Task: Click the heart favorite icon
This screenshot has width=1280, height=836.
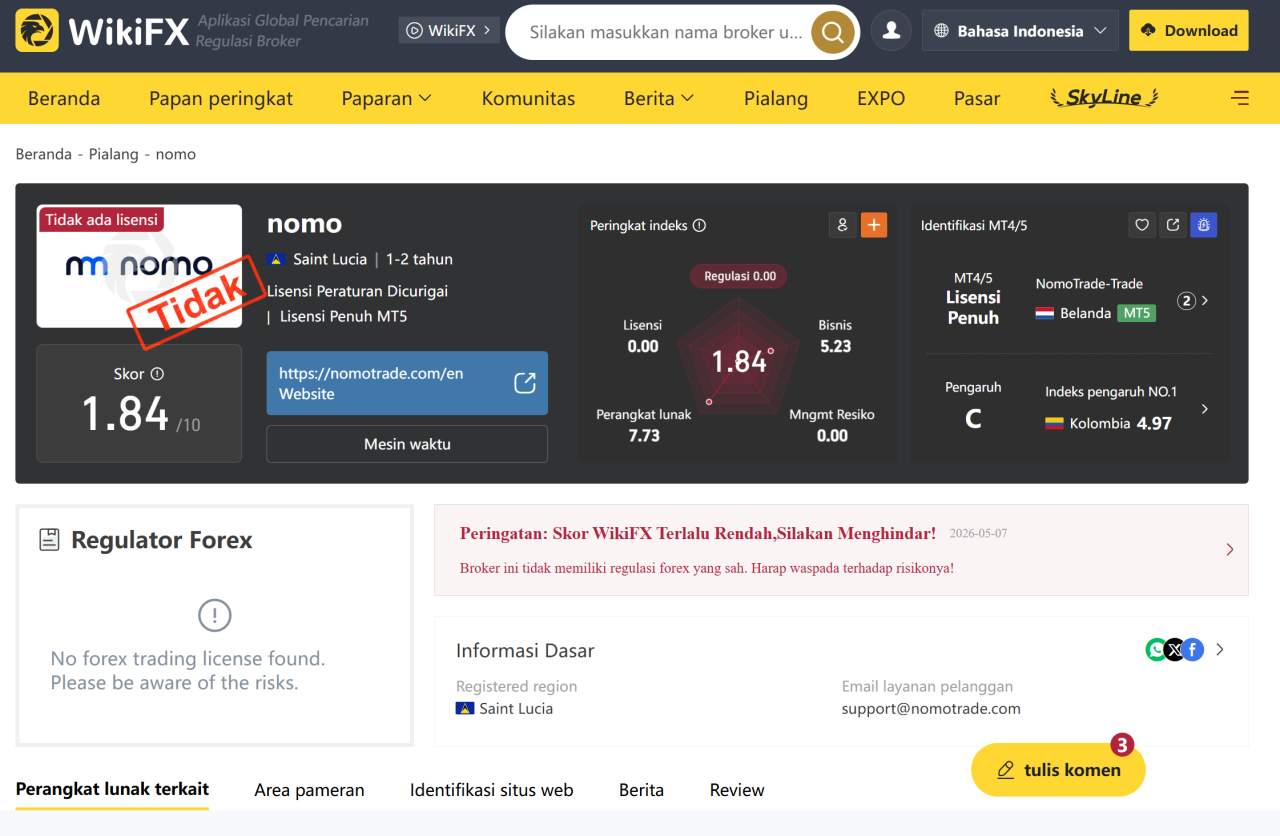Action: 1142,225
